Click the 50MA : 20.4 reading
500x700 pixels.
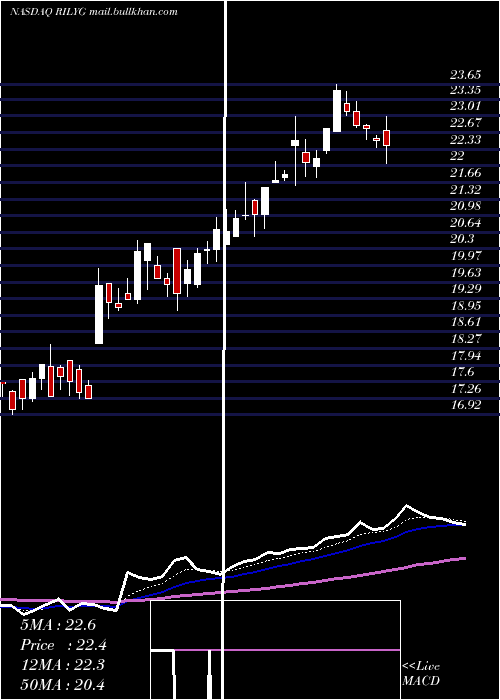[x=62, y=684]
